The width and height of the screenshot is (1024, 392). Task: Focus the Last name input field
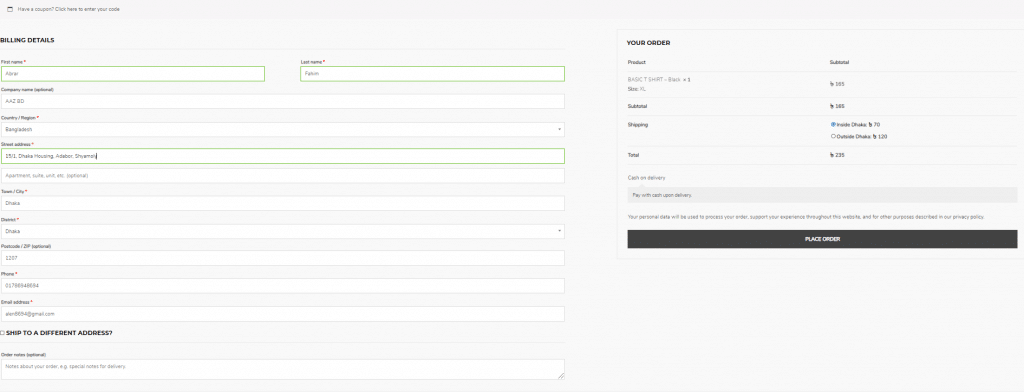pos(432,74)
